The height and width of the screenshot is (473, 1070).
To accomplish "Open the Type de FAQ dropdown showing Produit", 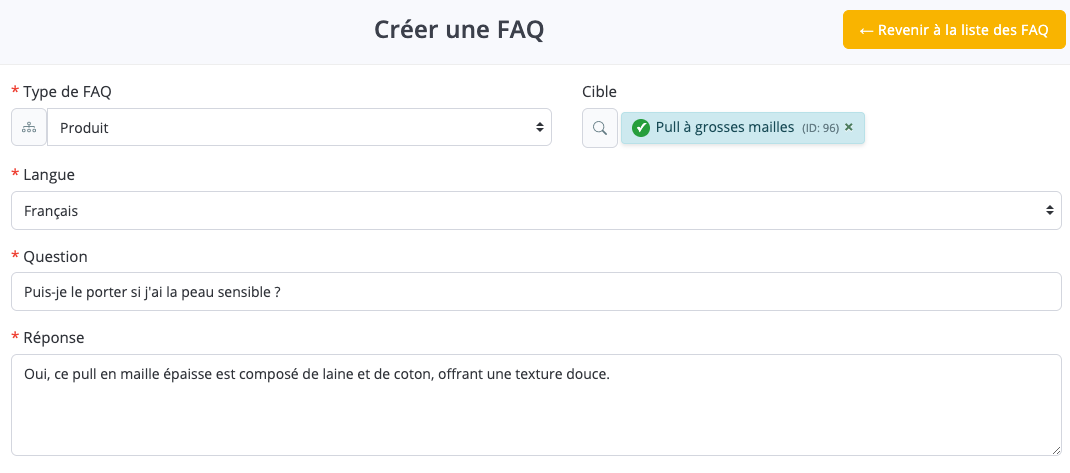I will tap(298, 128).
